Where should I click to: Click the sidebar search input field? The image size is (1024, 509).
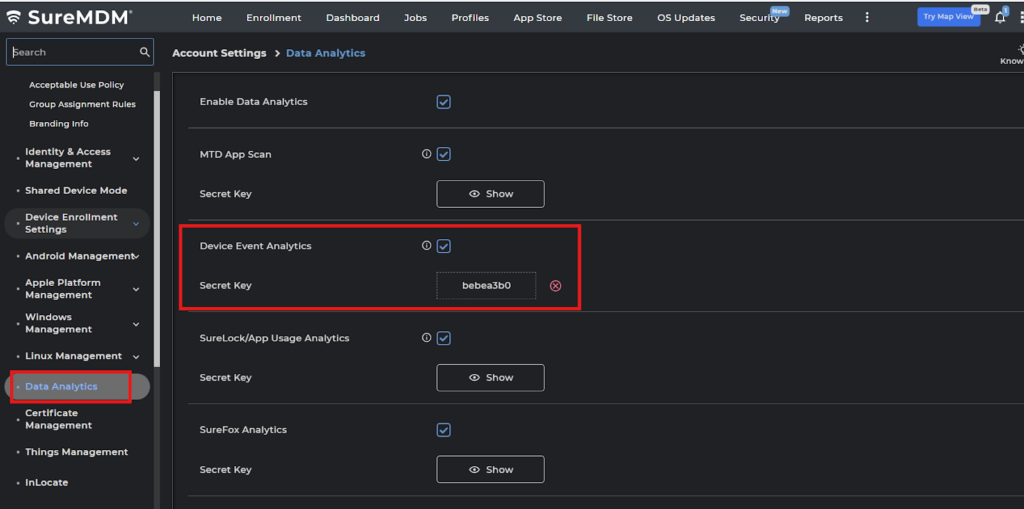coord(70,52)
